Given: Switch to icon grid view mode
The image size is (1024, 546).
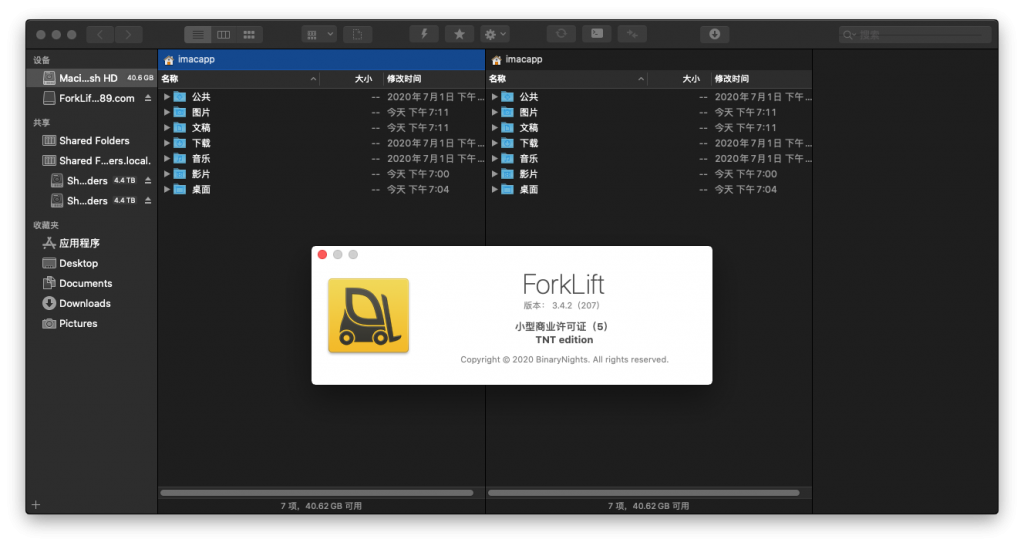Looking at the screenshot, I should click(249, 35).
